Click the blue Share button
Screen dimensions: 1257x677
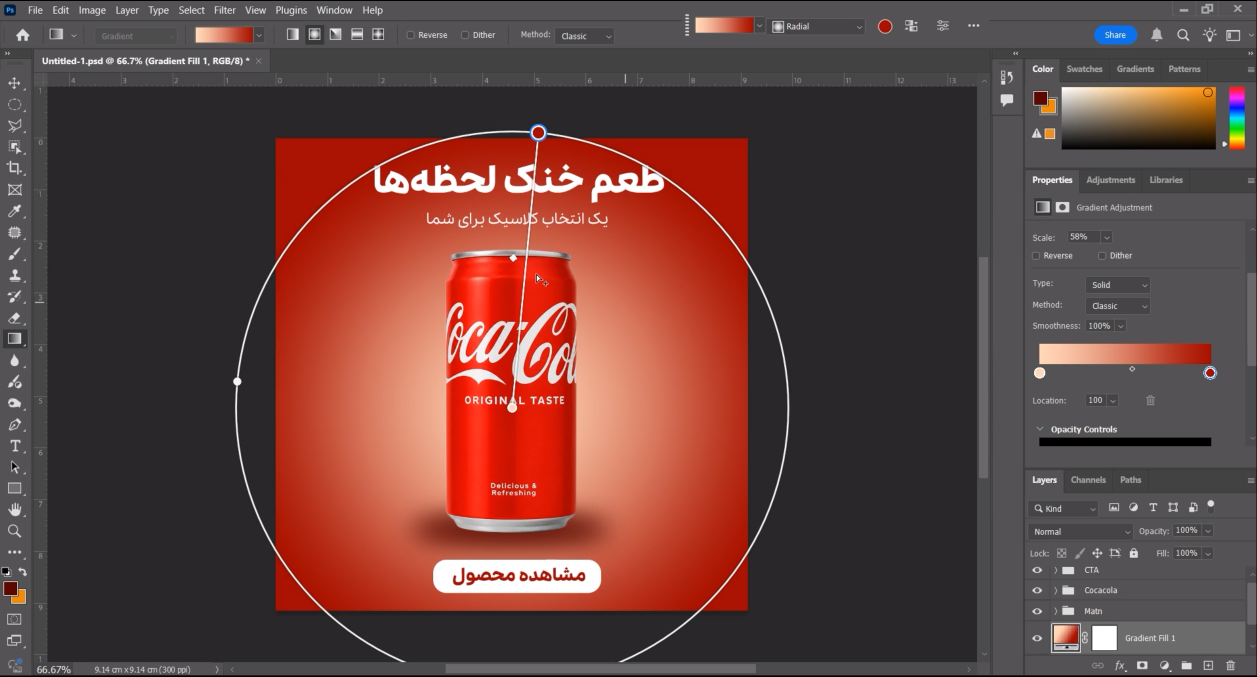1115,35
